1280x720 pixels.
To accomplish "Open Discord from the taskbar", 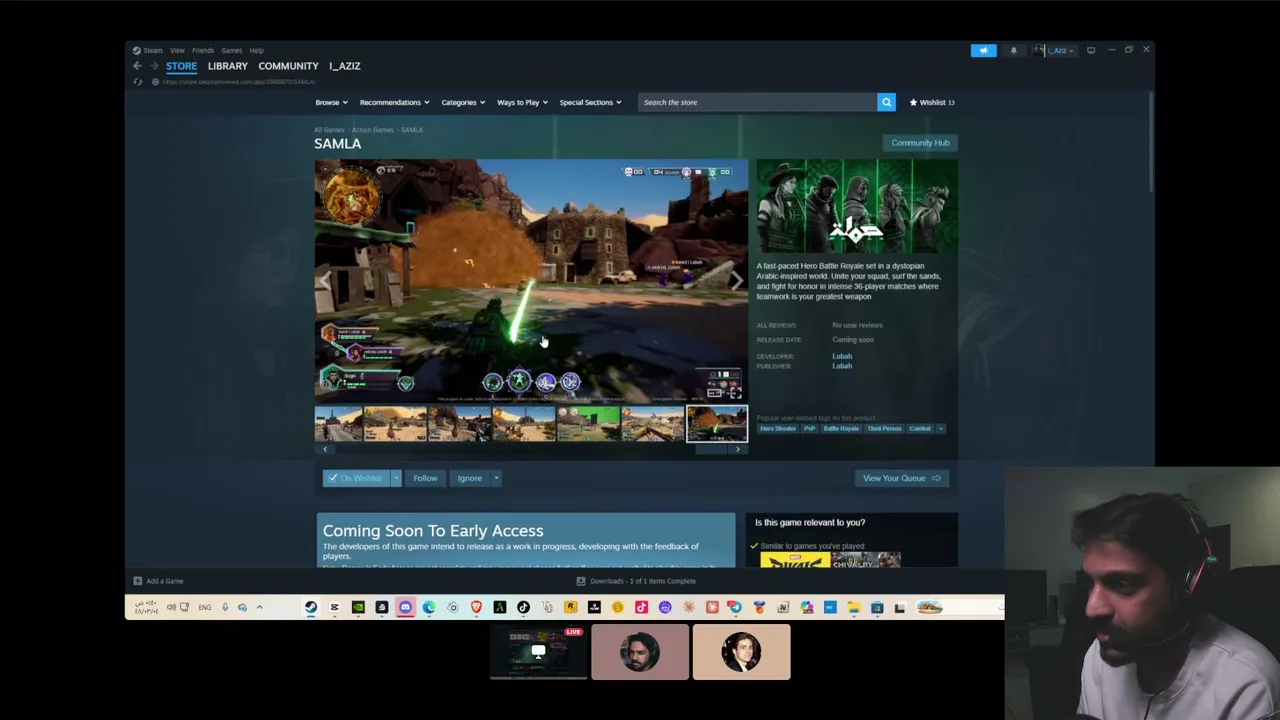I will pos(405,607).
